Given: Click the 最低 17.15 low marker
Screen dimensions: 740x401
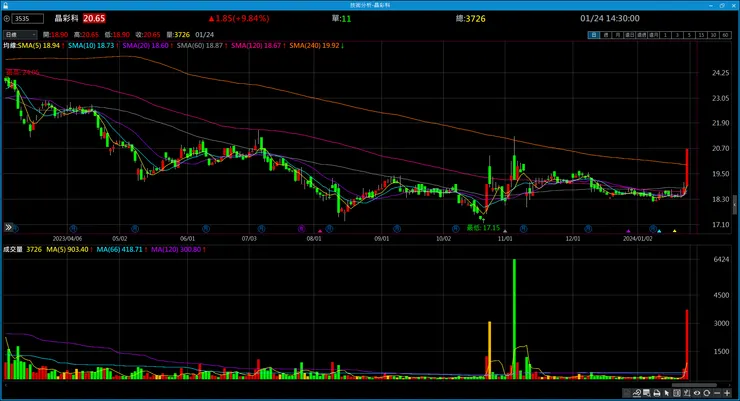Looking at the screenshot, I should pos(483,228).
